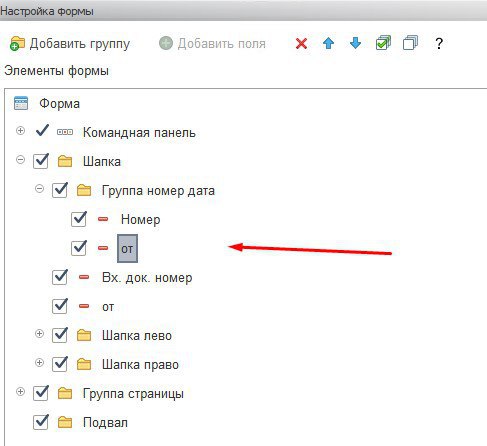Uncheck the Шапка право checkbox

pyautogui.click(x=60, y=364)
